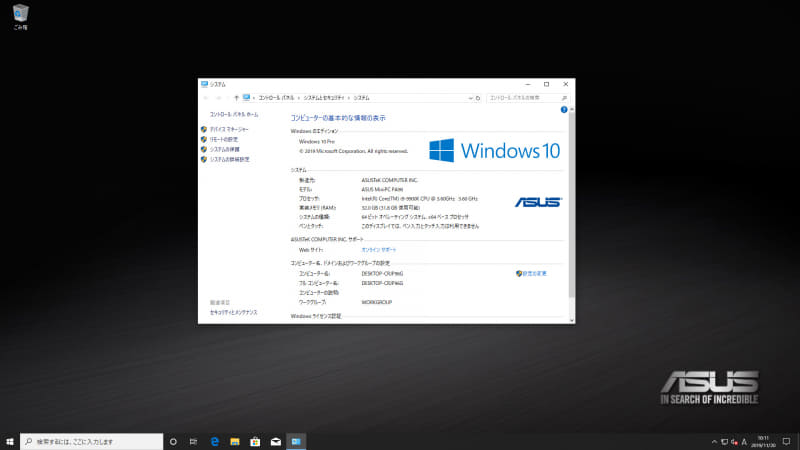The image size is (800, 450).
Task: Click the ASUS Mini PC model value
Action: click(x=382, y=189)
